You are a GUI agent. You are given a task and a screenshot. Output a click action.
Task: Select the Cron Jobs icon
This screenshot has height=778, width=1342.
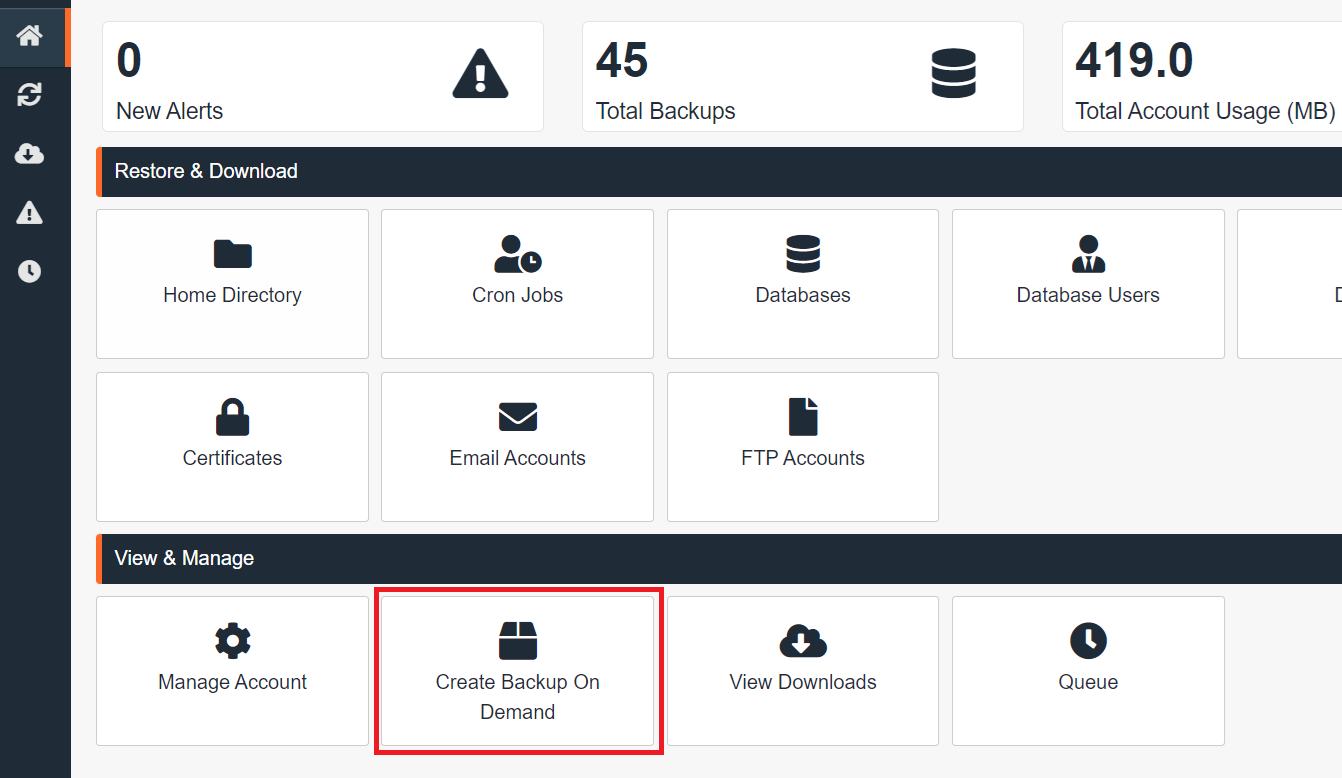[x=517, y=254]
